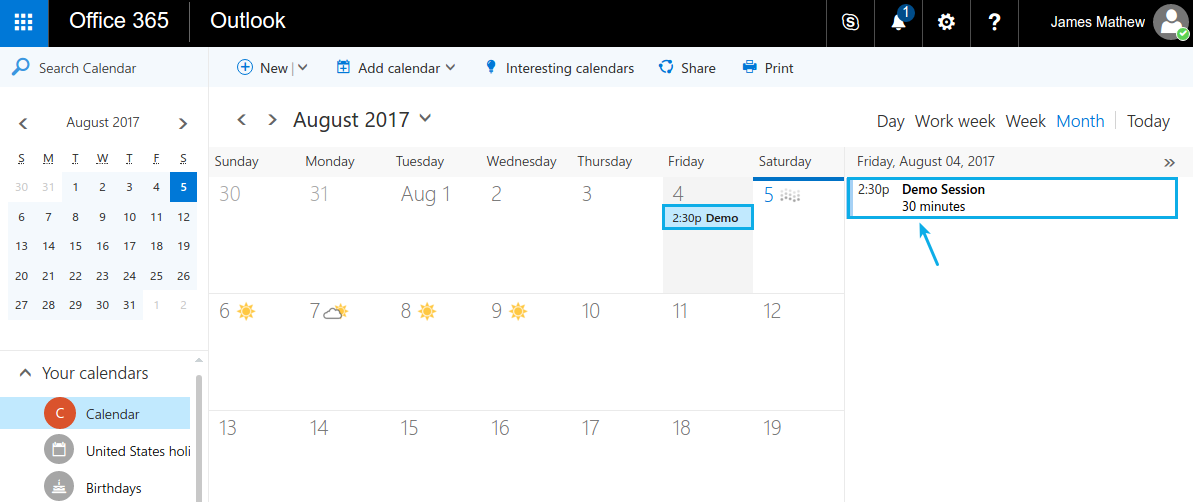Click the Share icon

point(666,68)
